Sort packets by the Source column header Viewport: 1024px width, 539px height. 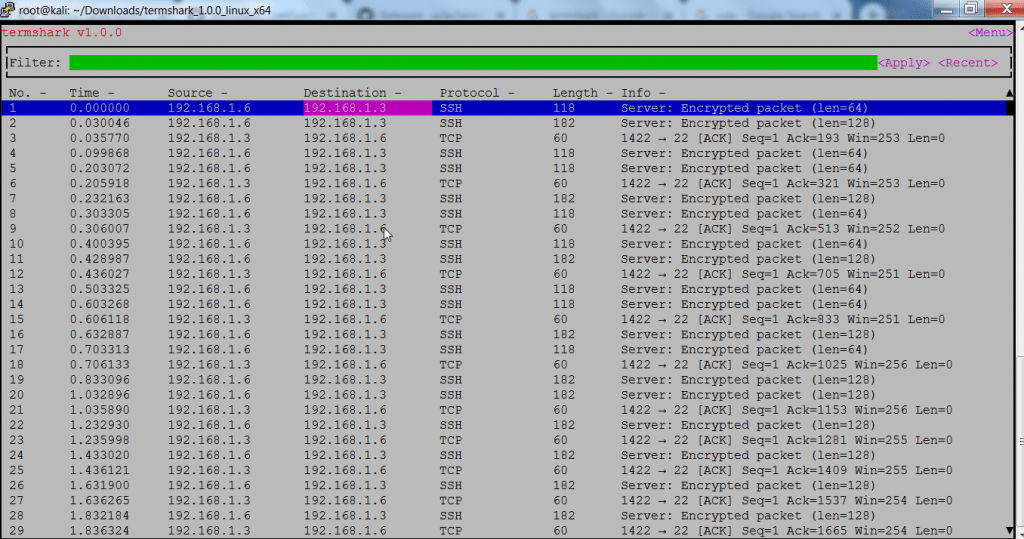point(197,93)
